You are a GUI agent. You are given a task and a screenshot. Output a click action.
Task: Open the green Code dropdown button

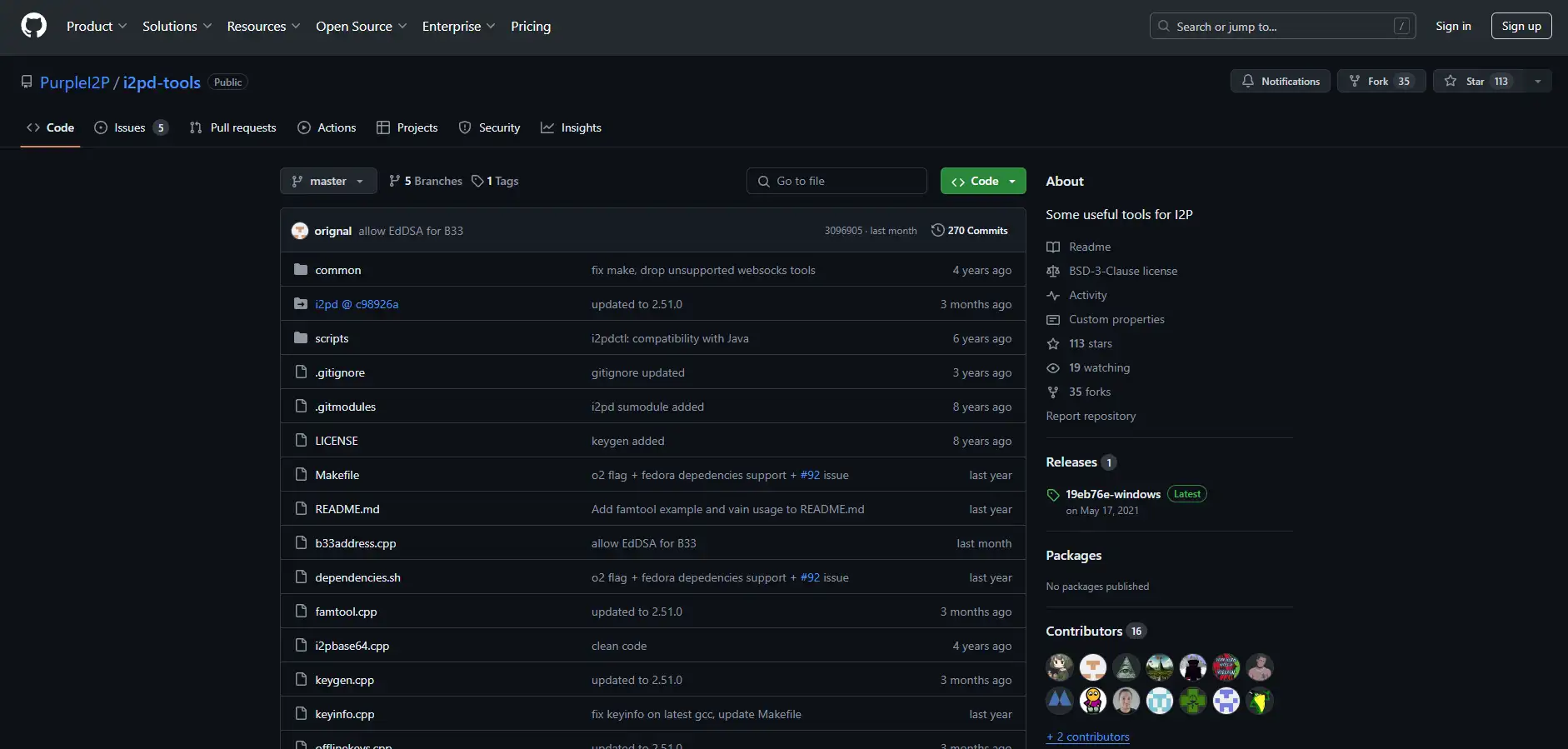click(x=983, y=181)
